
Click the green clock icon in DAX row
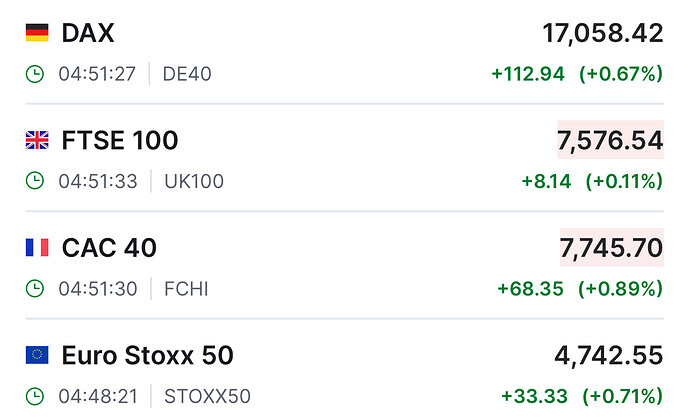(x=35, y=73)
